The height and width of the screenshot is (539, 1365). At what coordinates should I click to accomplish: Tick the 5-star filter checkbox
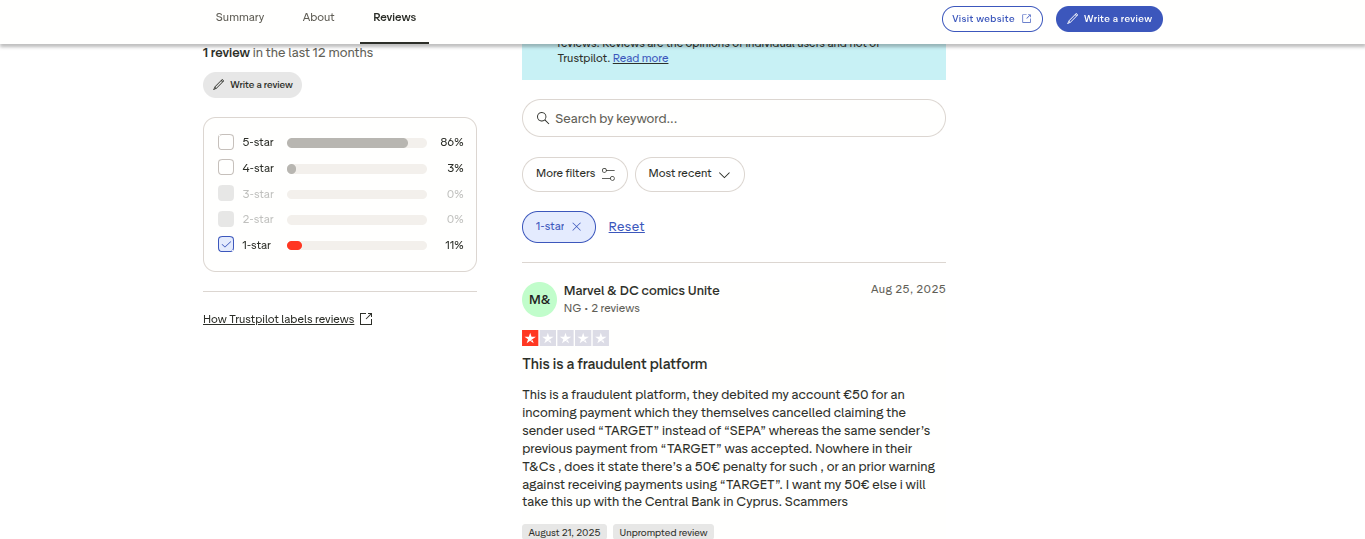226,142
